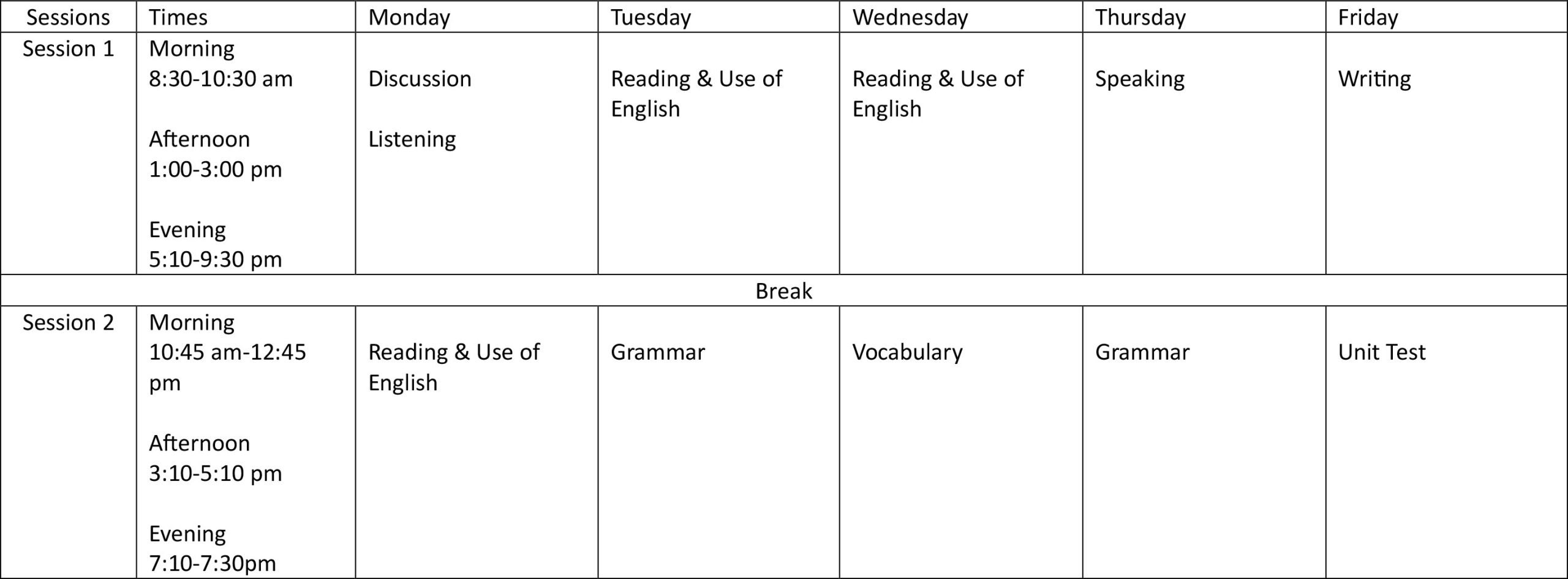
Task: Click Tuesday's Grammar entry in Session 2
Action: (658, 352)
